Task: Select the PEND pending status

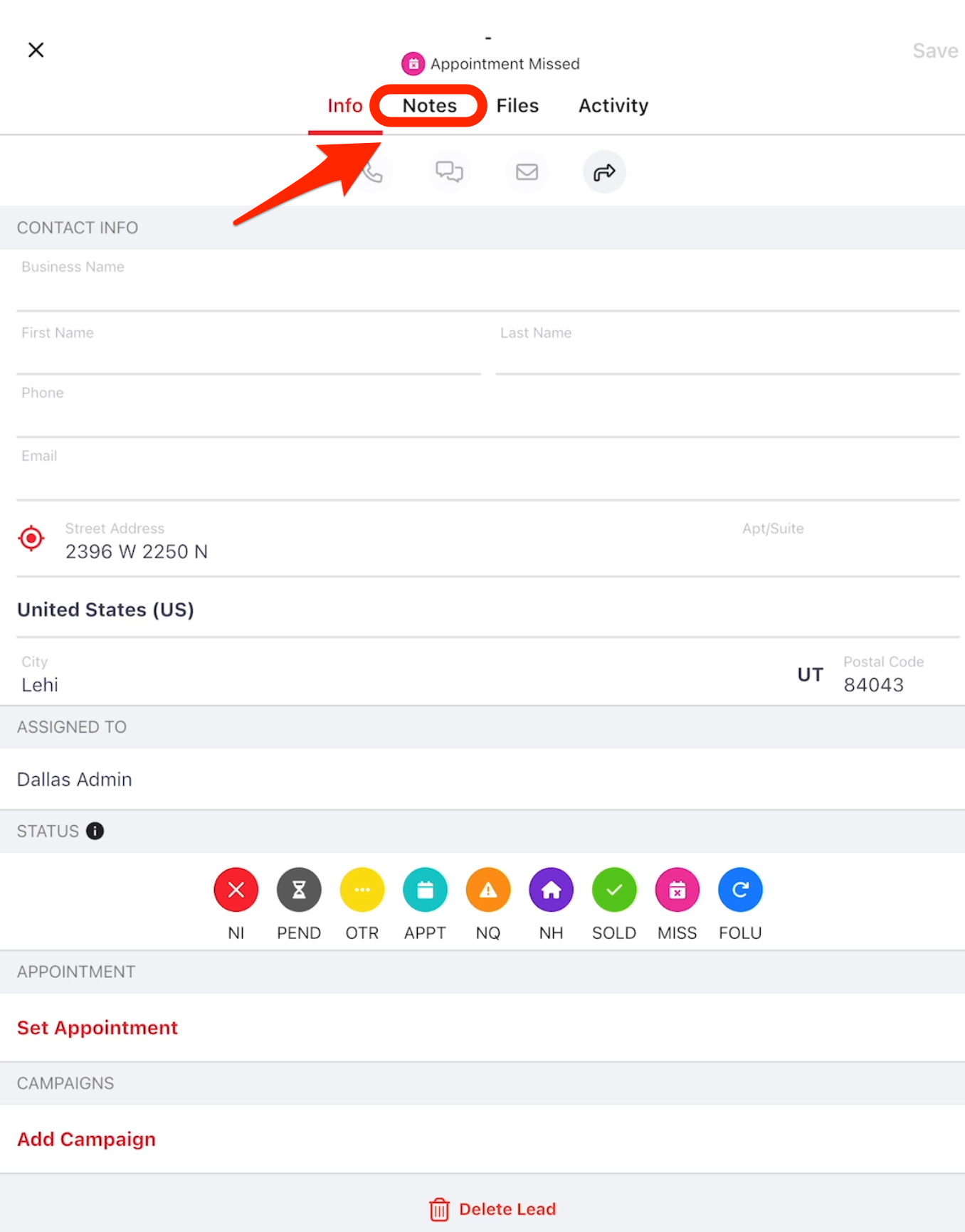Action: point(299,890)
